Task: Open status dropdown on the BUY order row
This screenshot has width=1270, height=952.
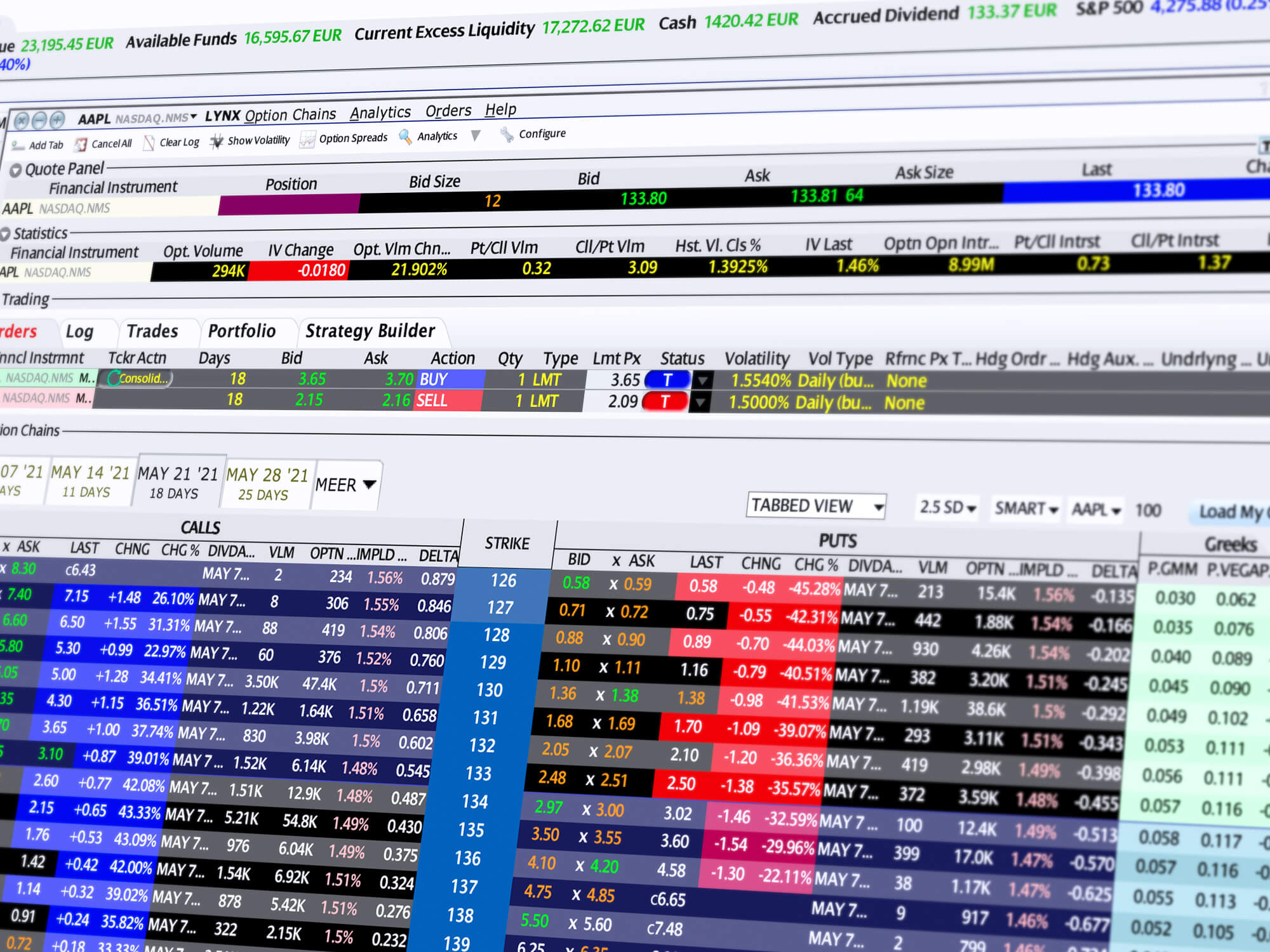Action: click(x=702, y=381)
